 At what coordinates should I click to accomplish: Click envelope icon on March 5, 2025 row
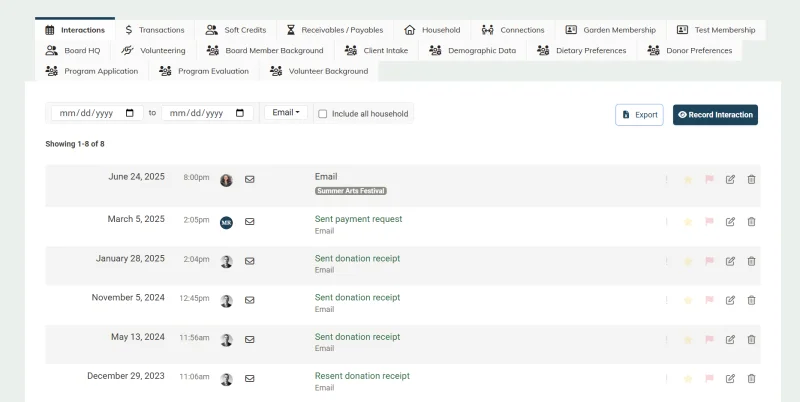click(249, 222)
